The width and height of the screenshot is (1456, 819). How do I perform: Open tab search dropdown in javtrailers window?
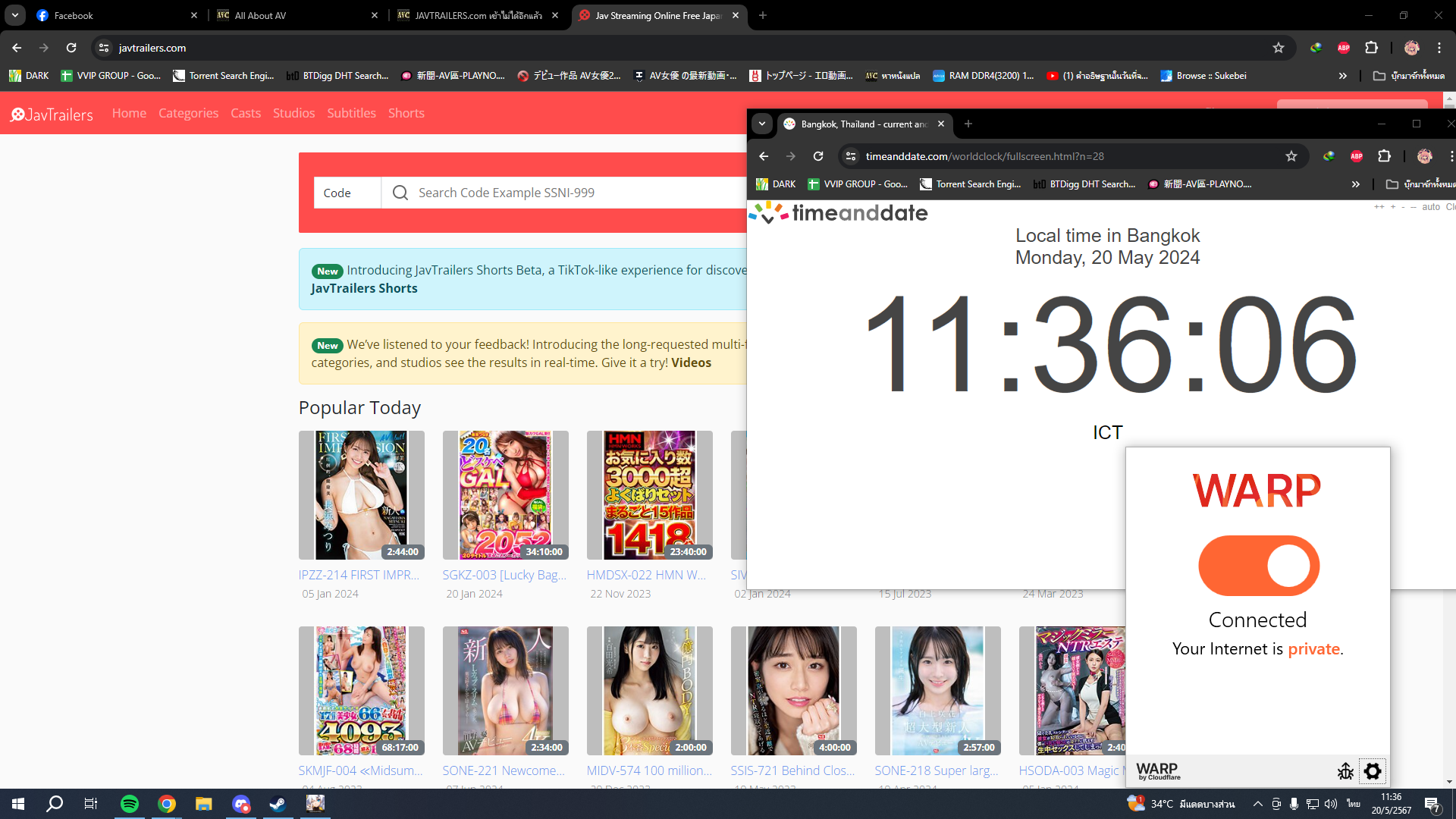[15, 15]
